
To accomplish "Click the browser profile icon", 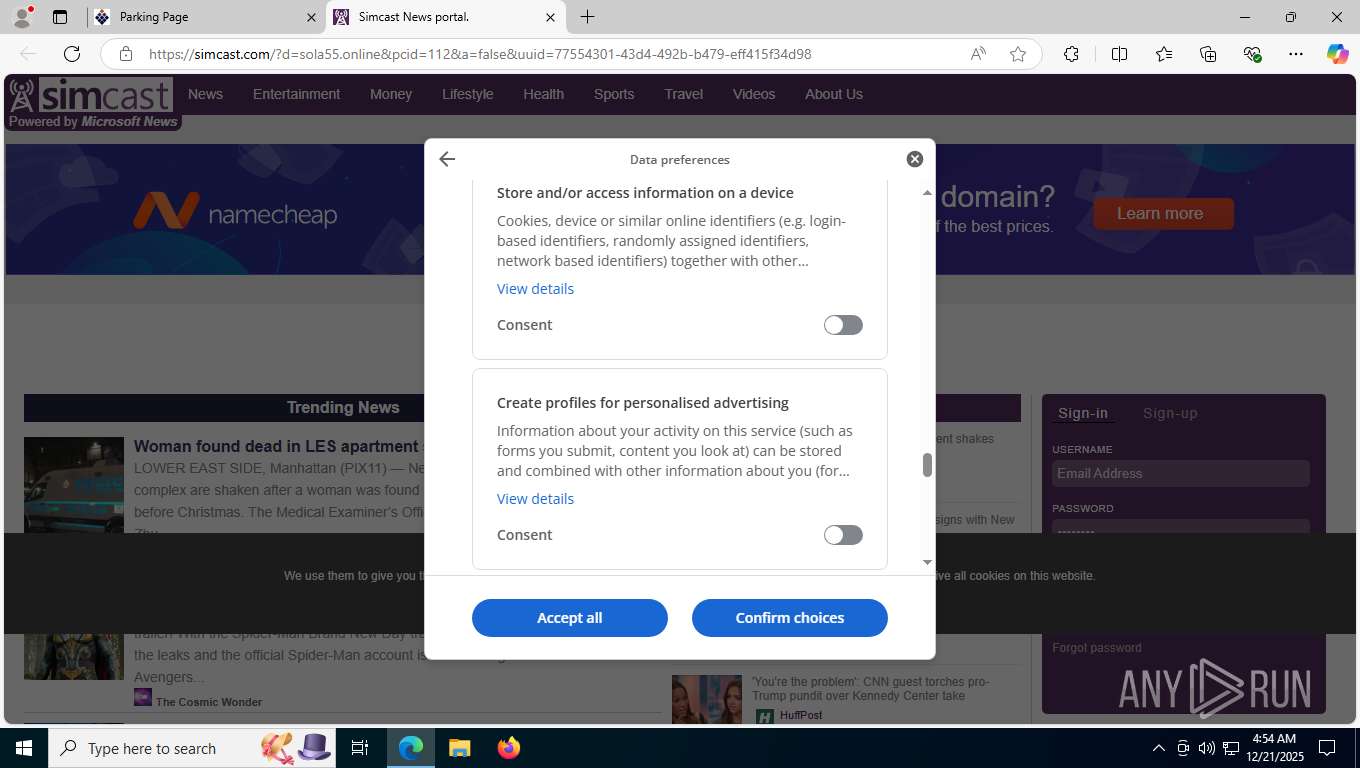I will tap(21, 17).
